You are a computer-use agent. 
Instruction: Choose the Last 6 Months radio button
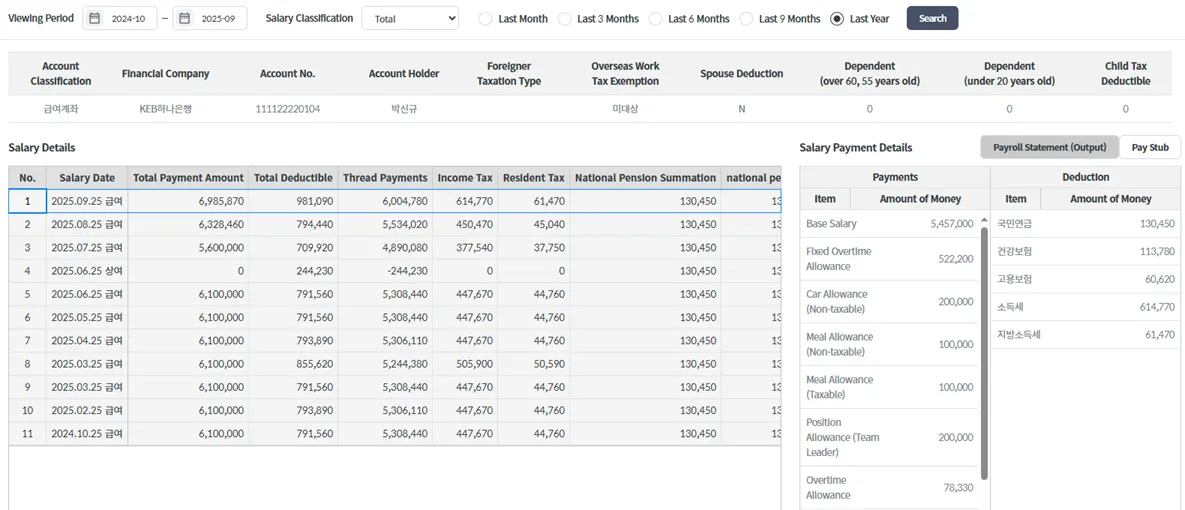pyautogui.click(x=656, y=19)
